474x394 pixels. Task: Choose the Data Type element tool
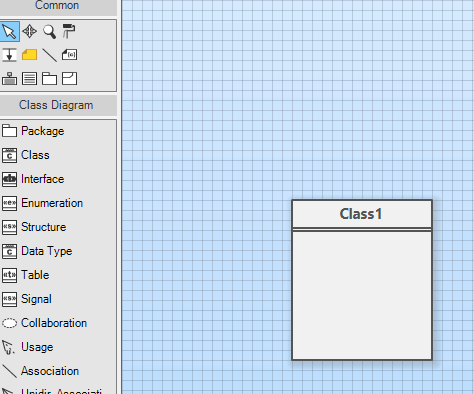(x=58, y=251)
